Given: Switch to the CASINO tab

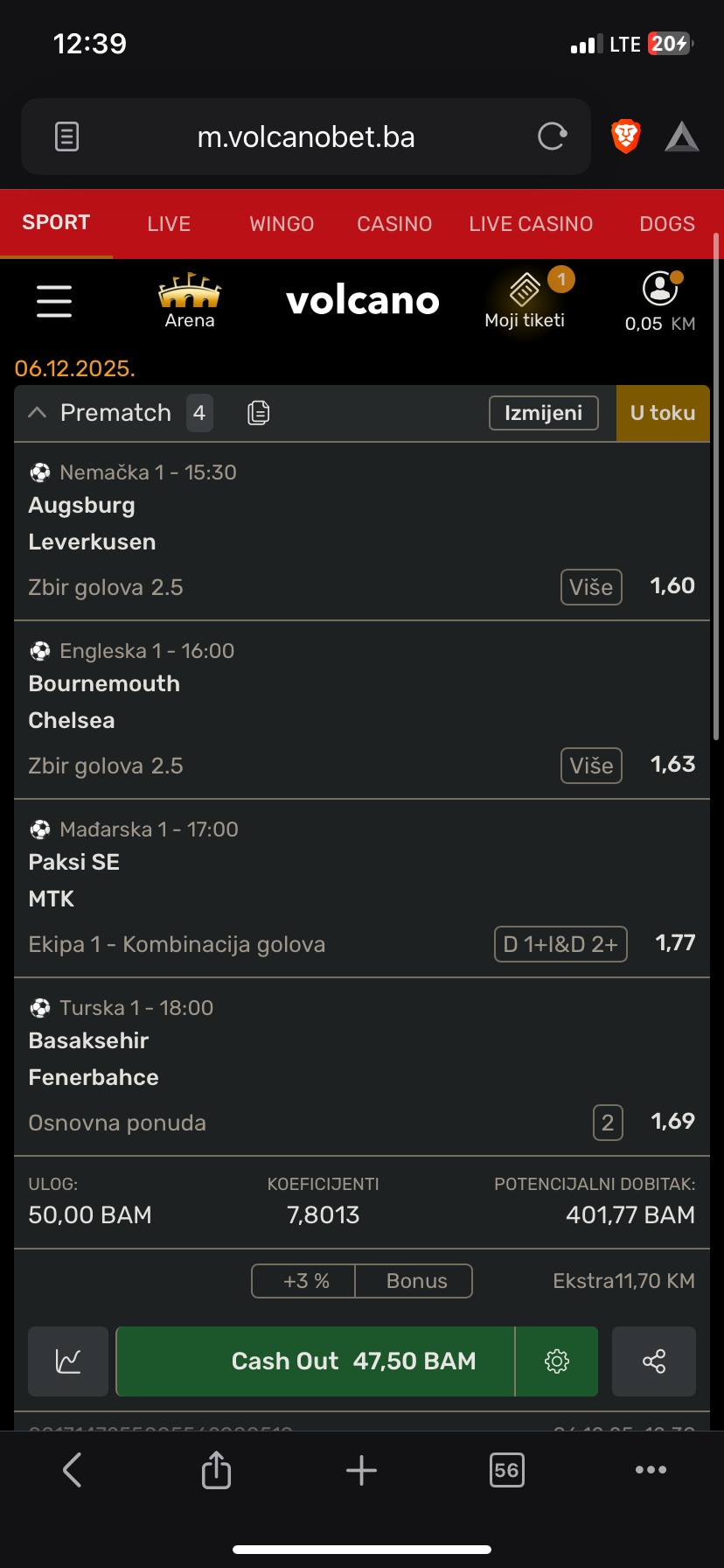Looking at the screenshot, I should 394,224.
